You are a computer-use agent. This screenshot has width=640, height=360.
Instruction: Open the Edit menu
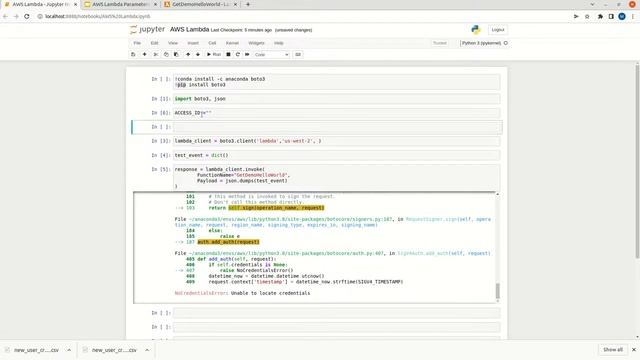pyautogui.click(x=154, y=43)
